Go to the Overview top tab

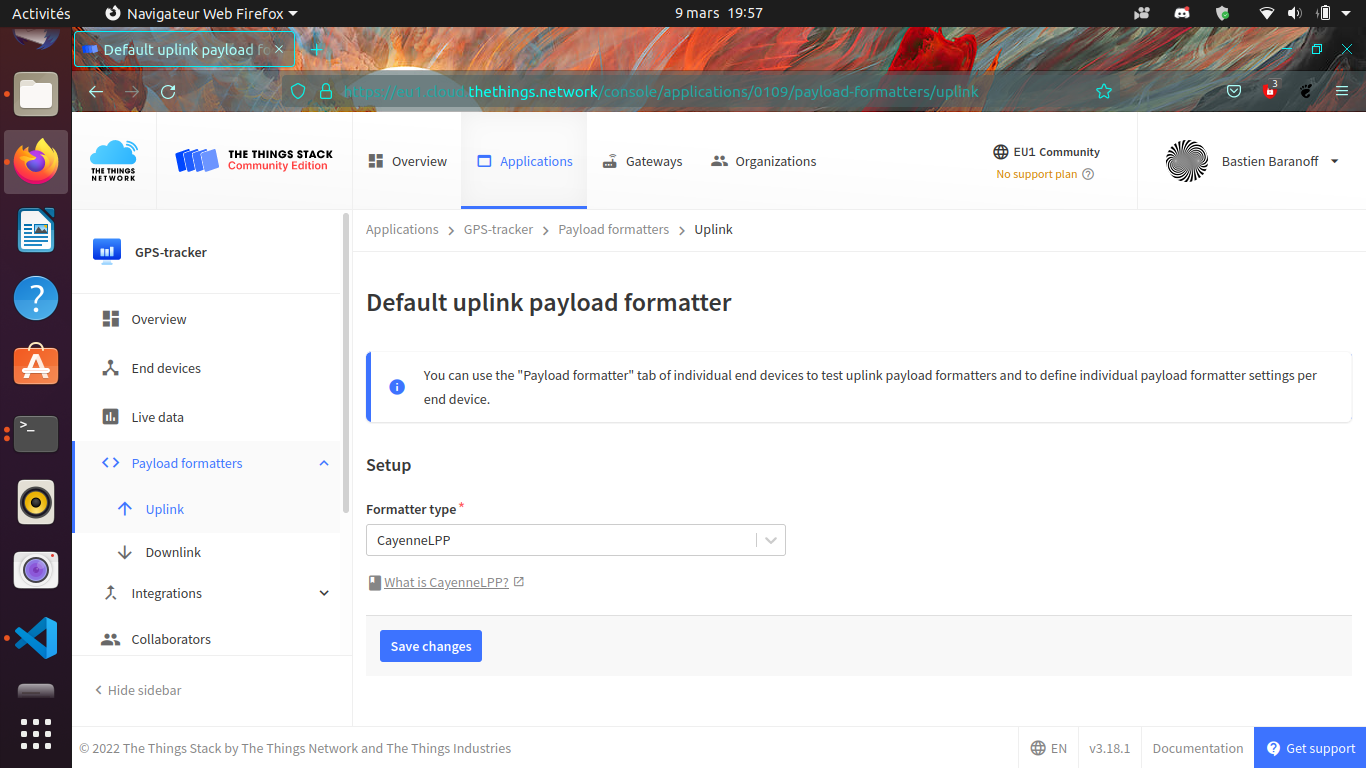coord(407,161)
